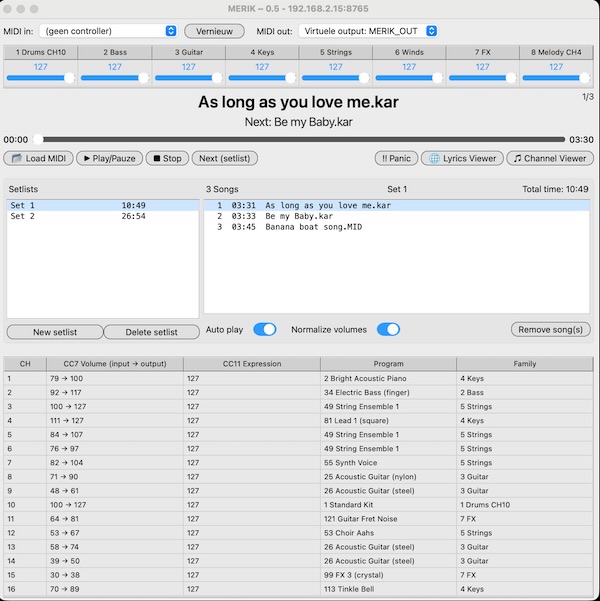Create a setlist with New setlist
600x601 pixels.
pyautogui.click(x=55, y=332)
